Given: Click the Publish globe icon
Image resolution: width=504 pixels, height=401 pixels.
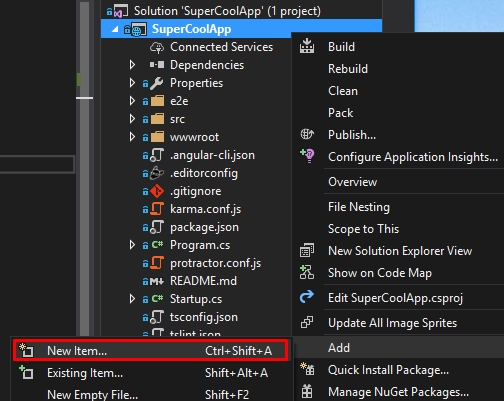Looking at the screenshot, I should click(x=307, y=134).
